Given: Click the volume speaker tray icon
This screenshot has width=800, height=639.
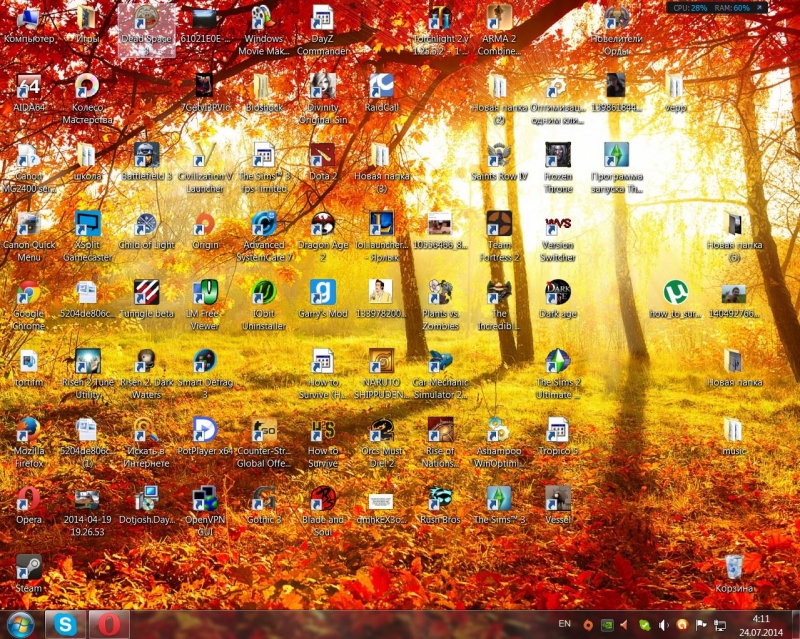Looking at the screenshot, I should click(663, 625).
